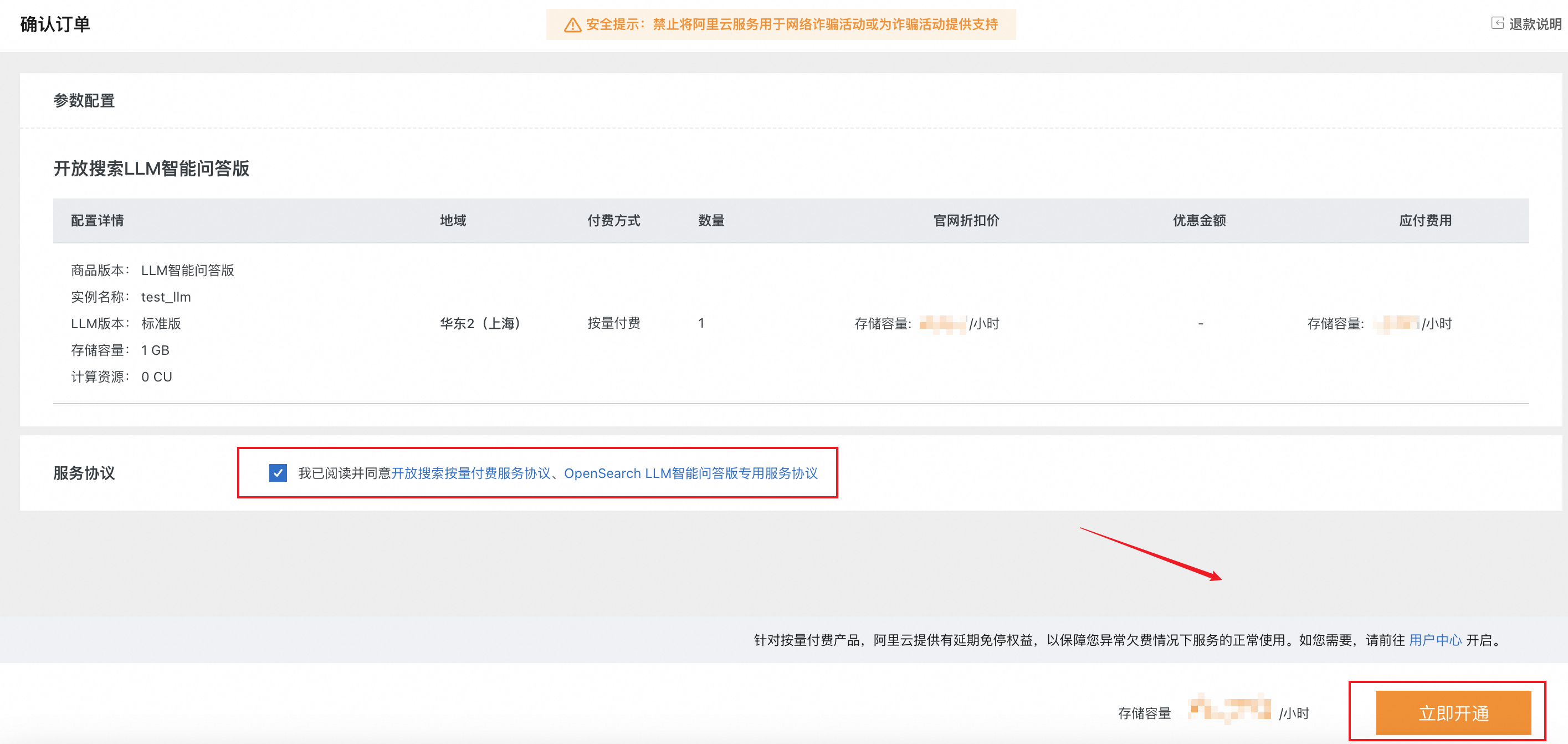This screenshot has height=744, width=1568.
Task: Go to 用户中心 link
Action: [x=1434, y=640]
